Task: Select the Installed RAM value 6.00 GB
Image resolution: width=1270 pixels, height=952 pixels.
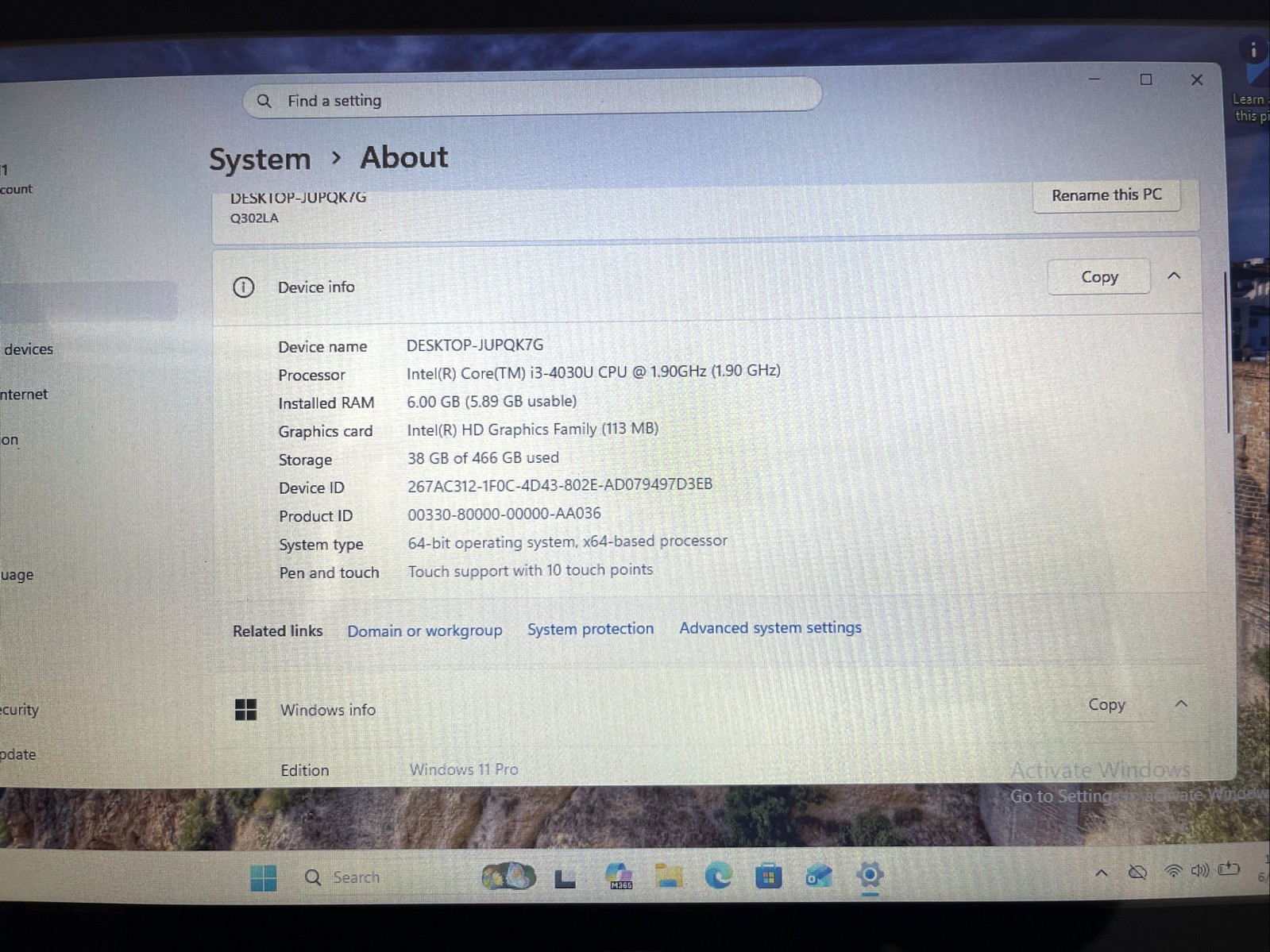Action: 492,401
